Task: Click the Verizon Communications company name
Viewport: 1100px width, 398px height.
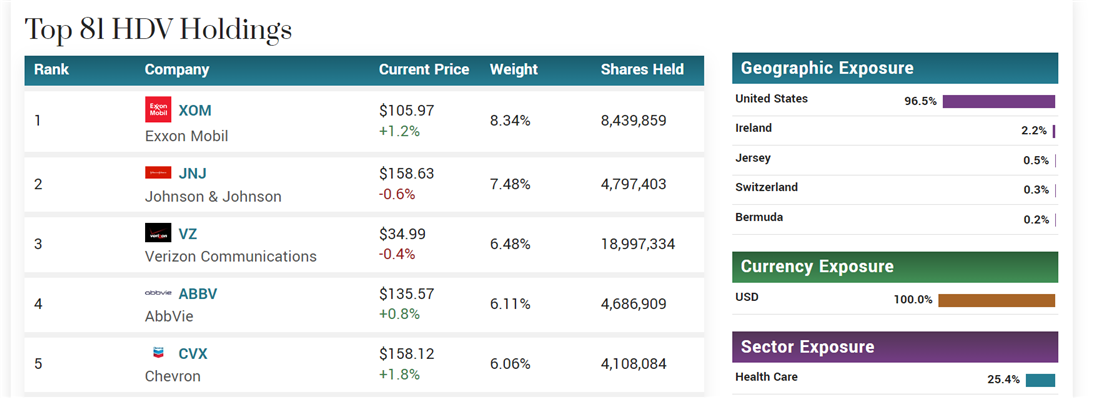Action: [231, 257]
